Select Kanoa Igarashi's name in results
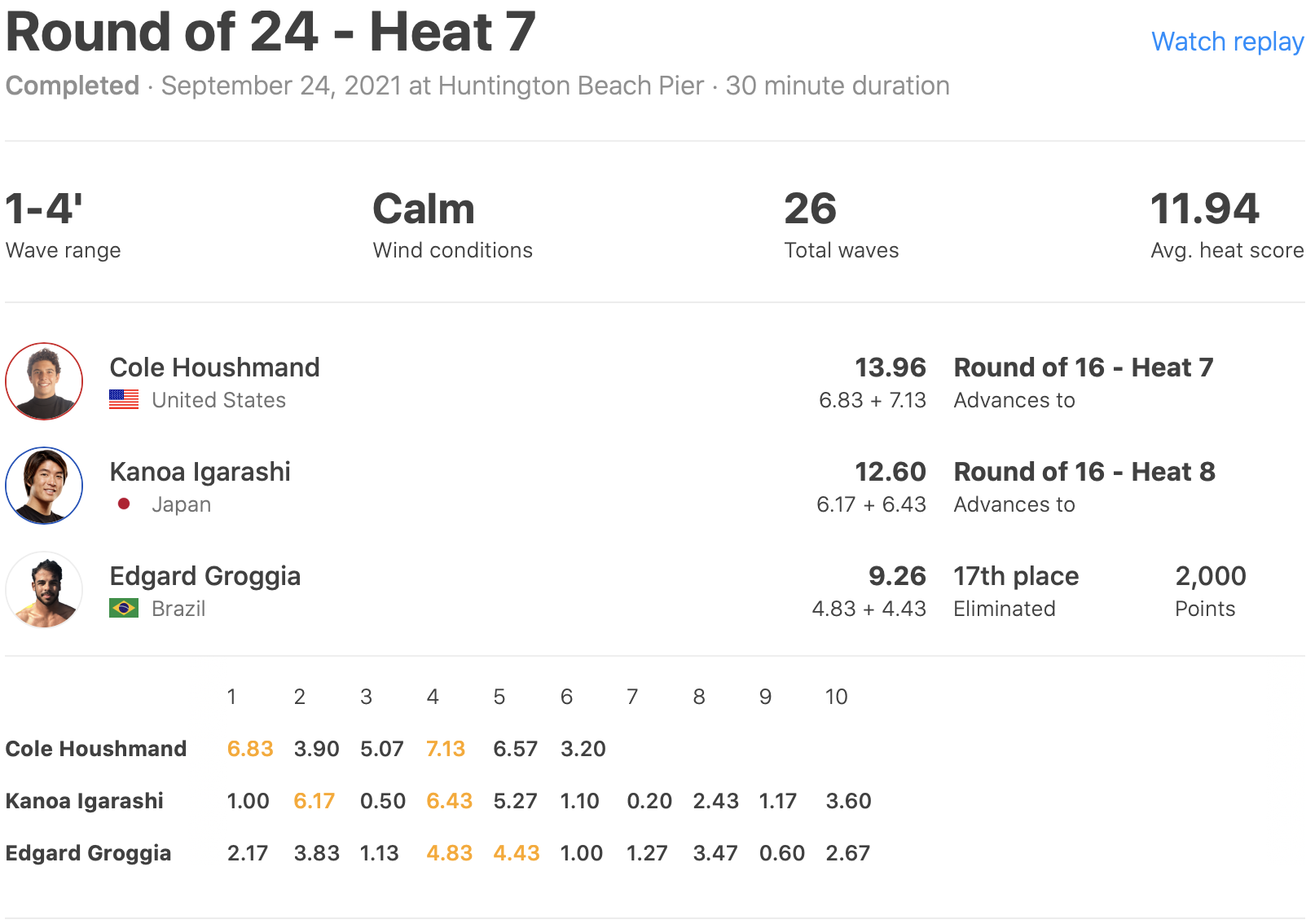This screenshot has height=924, width=1315. click(200, 472)
